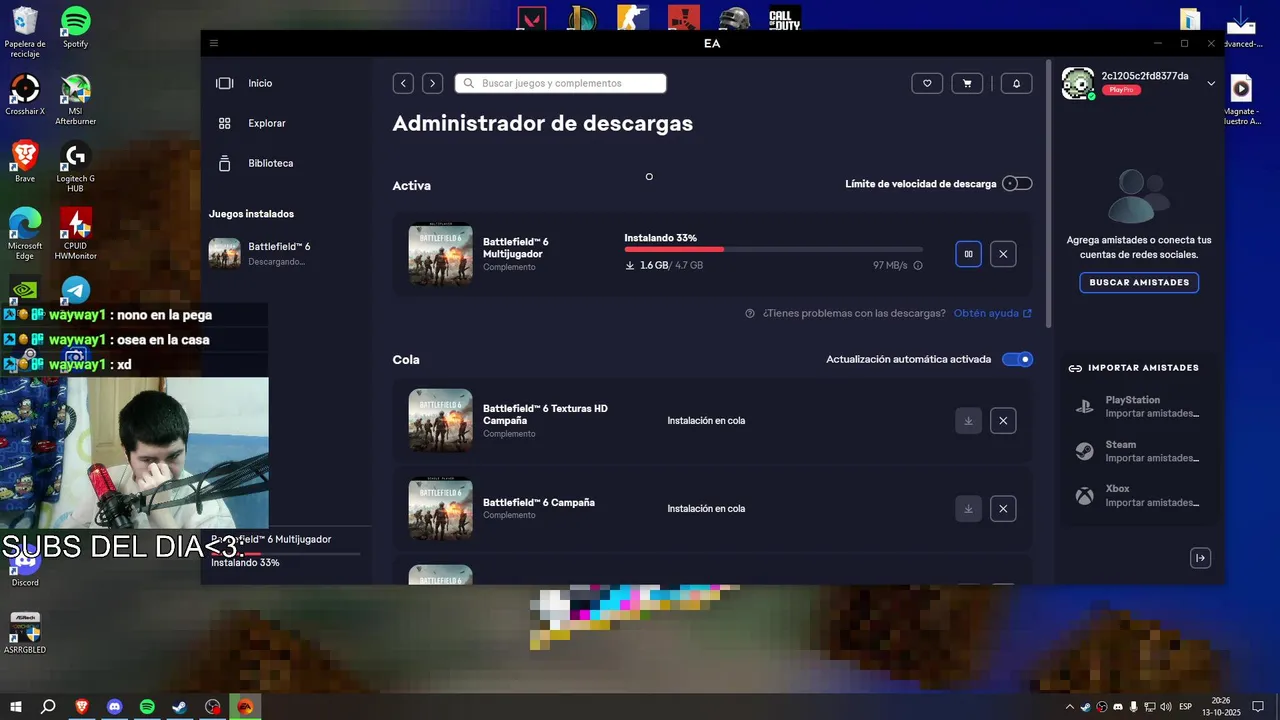Click the Battlefield 6 Texturas HD cover thumbnail
Image resolution: width=1280 pixels, height=720 pixels.
pos(440,421)
